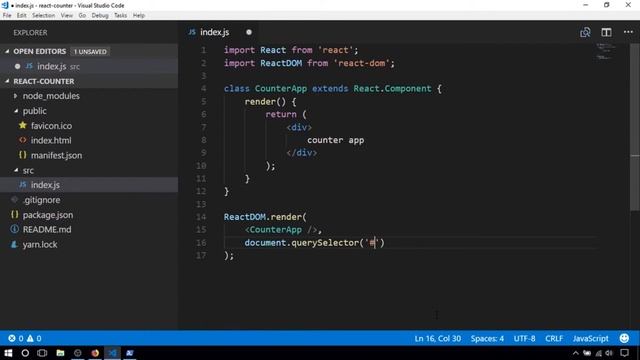Select index.js under the src folder
This screenshot has width=640, height=360.
[89, 185]
